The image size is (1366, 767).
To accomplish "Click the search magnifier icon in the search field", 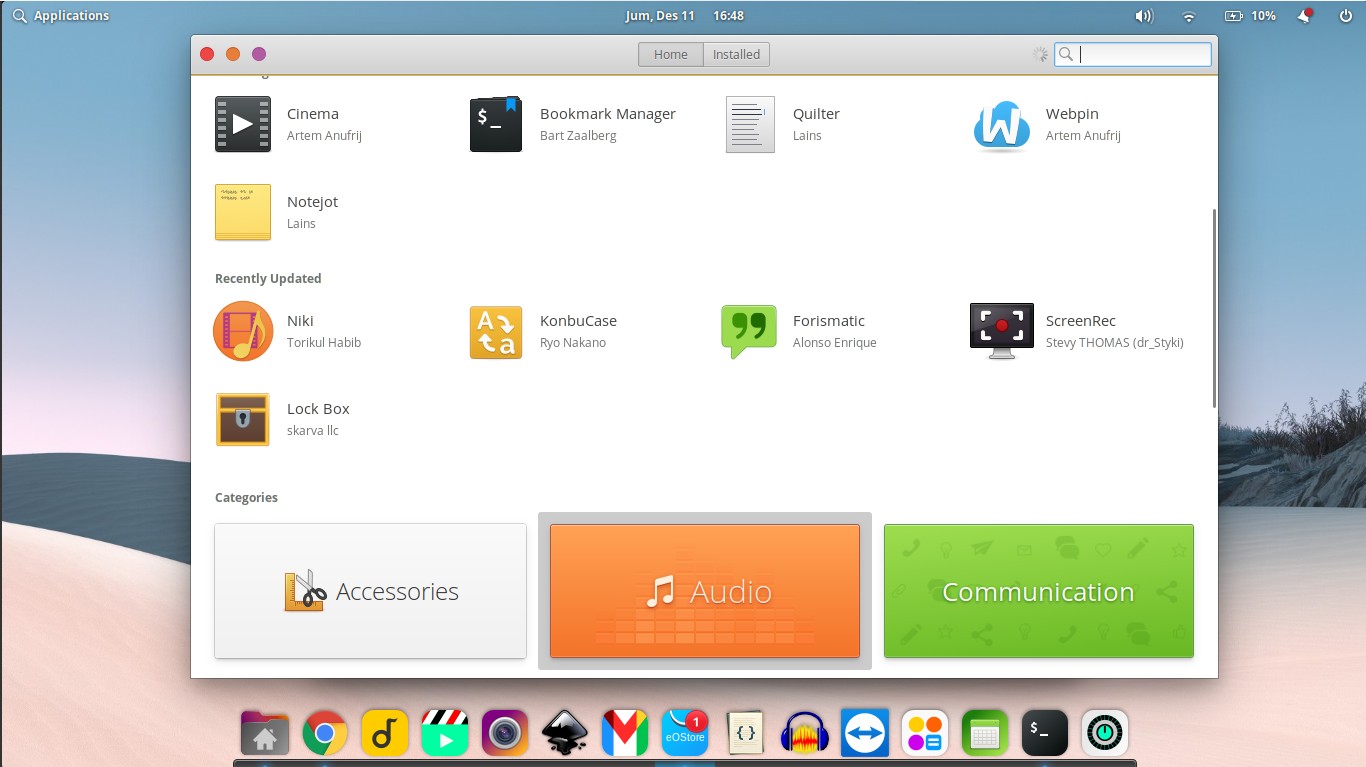I will (1066, 54).
